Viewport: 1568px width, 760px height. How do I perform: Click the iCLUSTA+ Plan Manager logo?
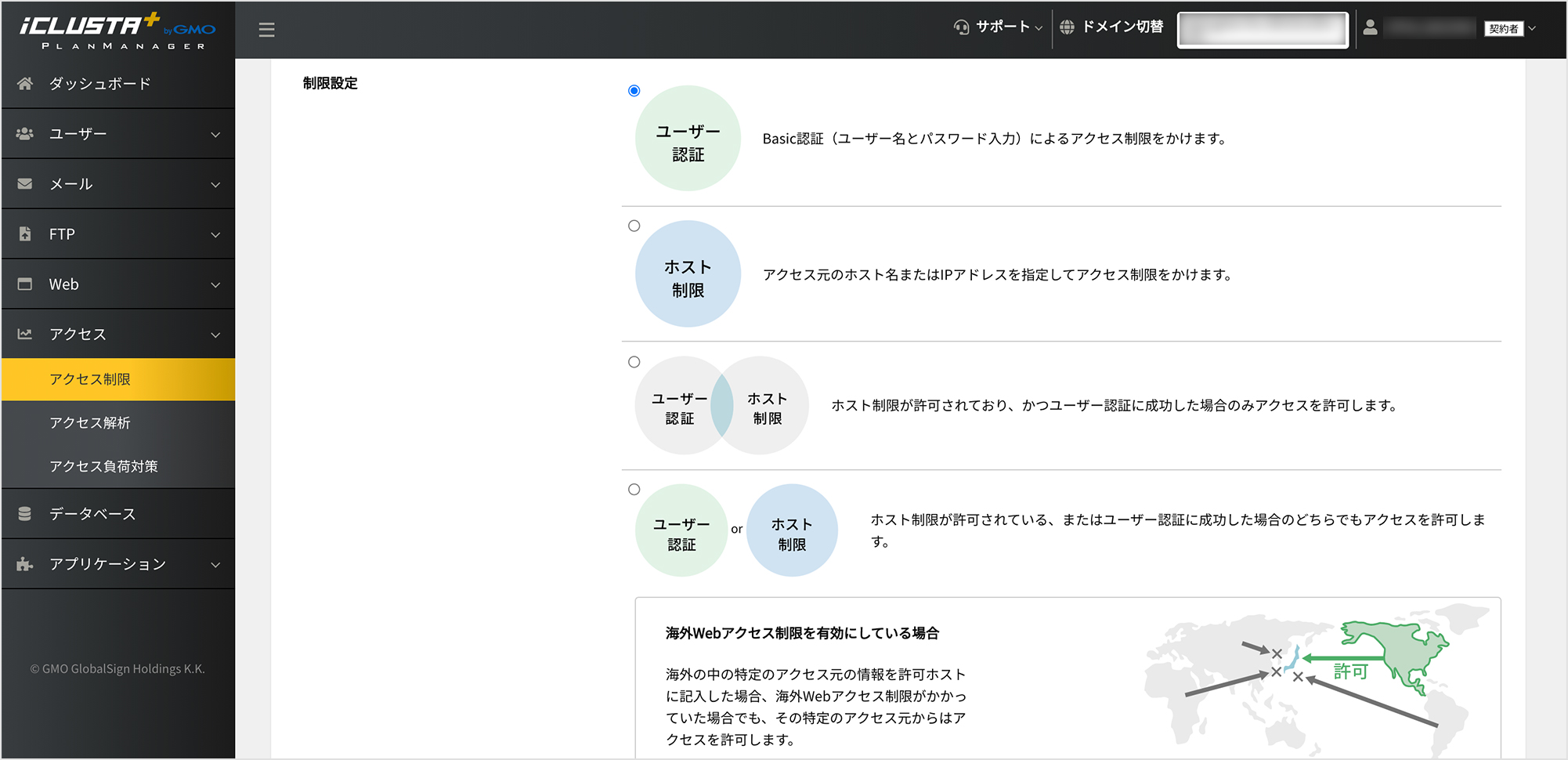(x=117, y=31)
